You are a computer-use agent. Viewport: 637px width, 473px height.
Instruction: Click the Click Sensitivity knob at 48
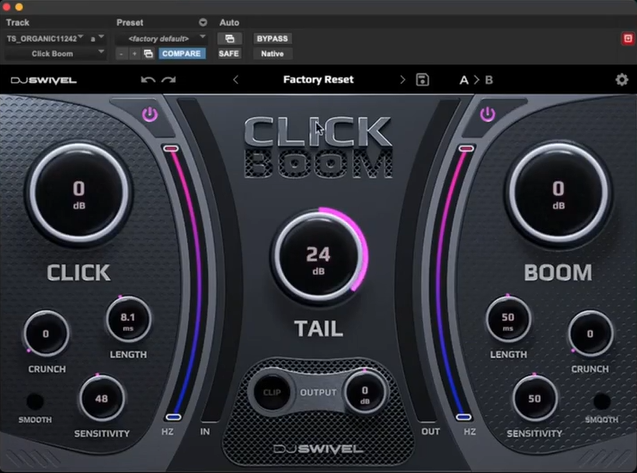(102, 399)
